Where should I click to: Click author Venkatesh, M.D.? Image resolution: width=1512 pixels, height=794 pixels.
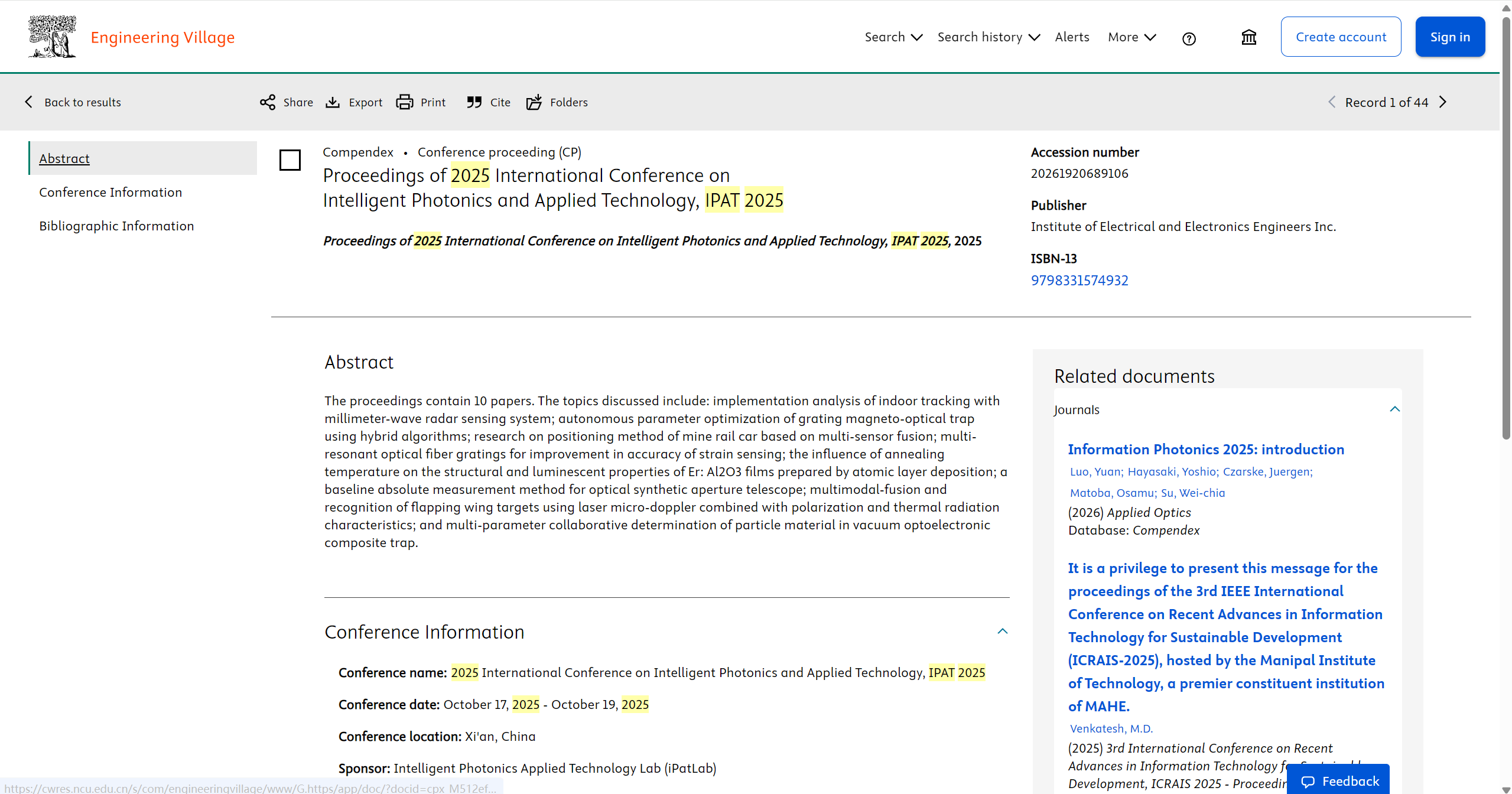tap(1111, 728)
